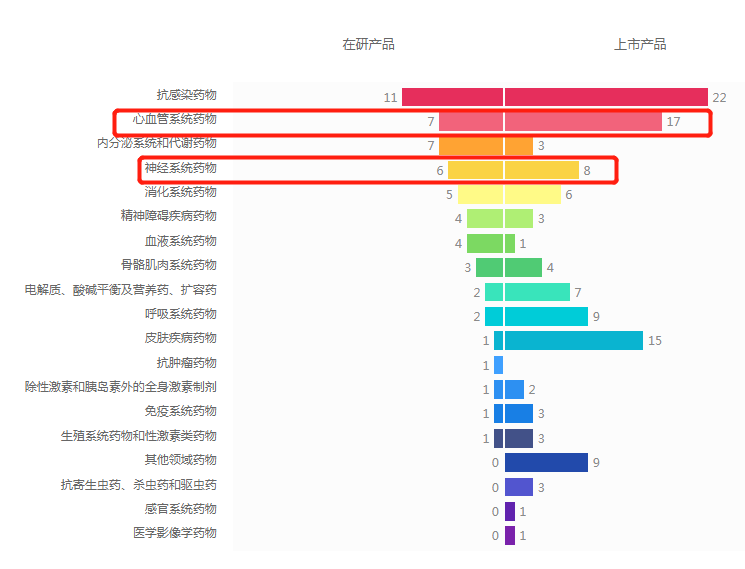The width and height of the screenshot is (745, 569).
Task: Select the 免疫系统药物 marketed bar showing 3
Action: point(519,413)
